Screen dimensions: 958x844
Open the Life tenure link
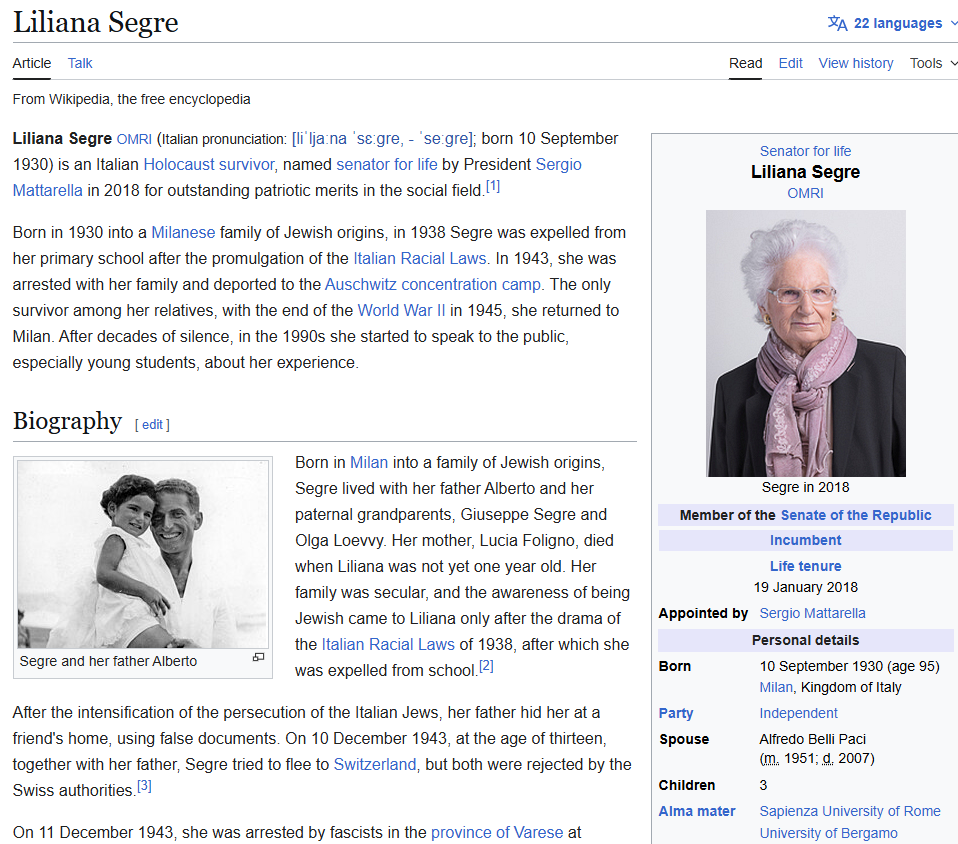(805, 566)
